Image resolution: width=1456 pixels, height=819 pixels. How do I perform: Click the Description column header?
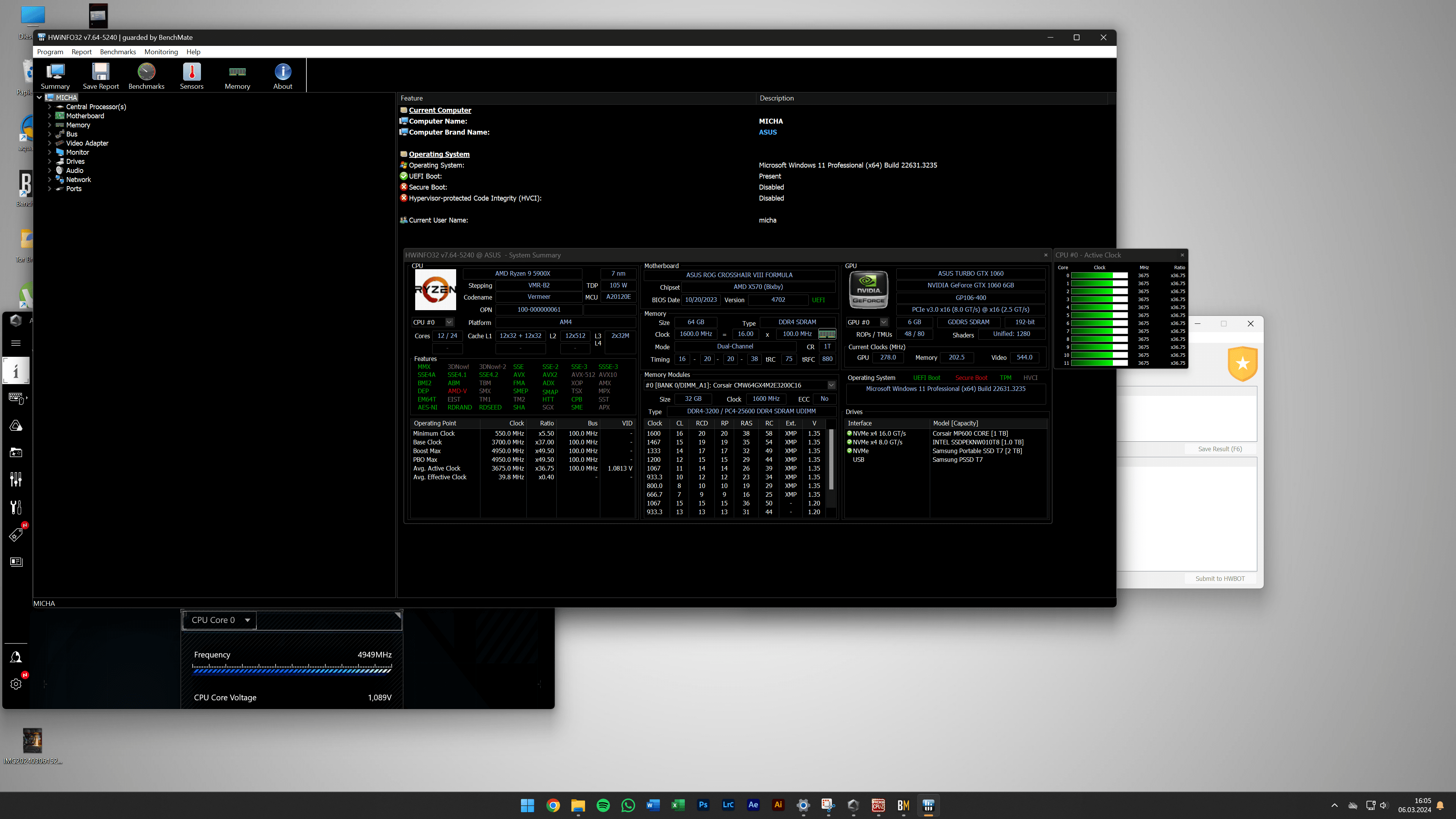tap(932, 98)
